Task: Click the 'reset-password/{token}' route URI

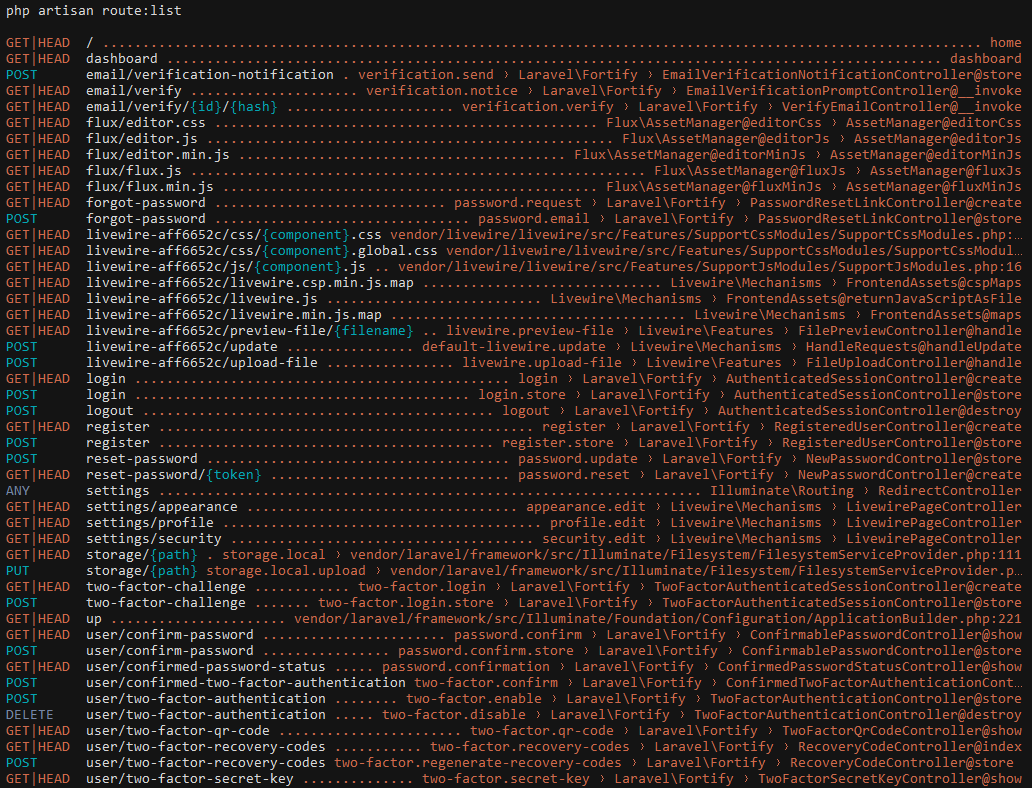Action: [x=174, y=475]
